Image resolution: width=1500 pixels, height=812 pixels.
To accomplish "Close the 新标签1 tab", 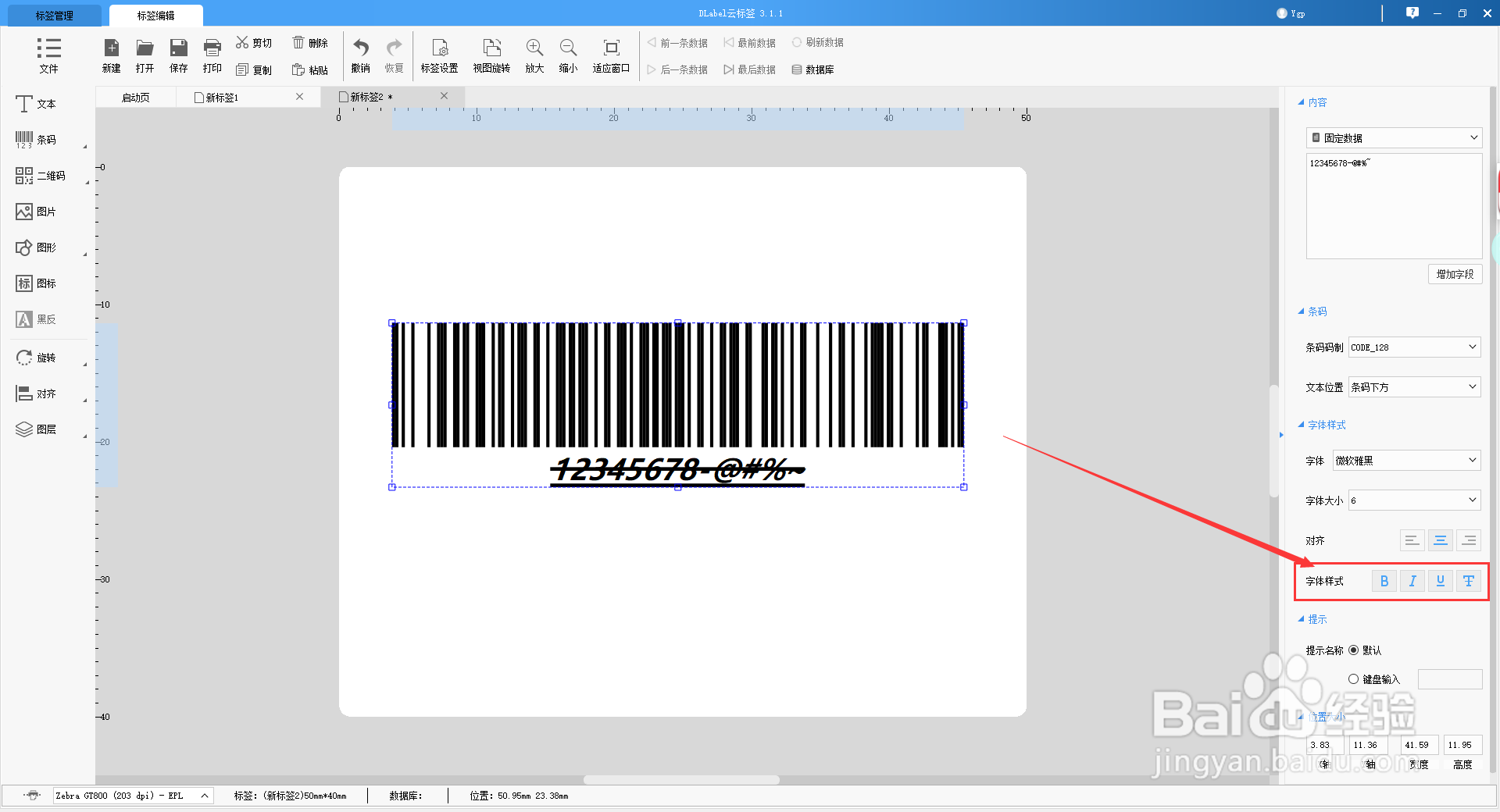I will pyautogui.click(x=299, y=97).
